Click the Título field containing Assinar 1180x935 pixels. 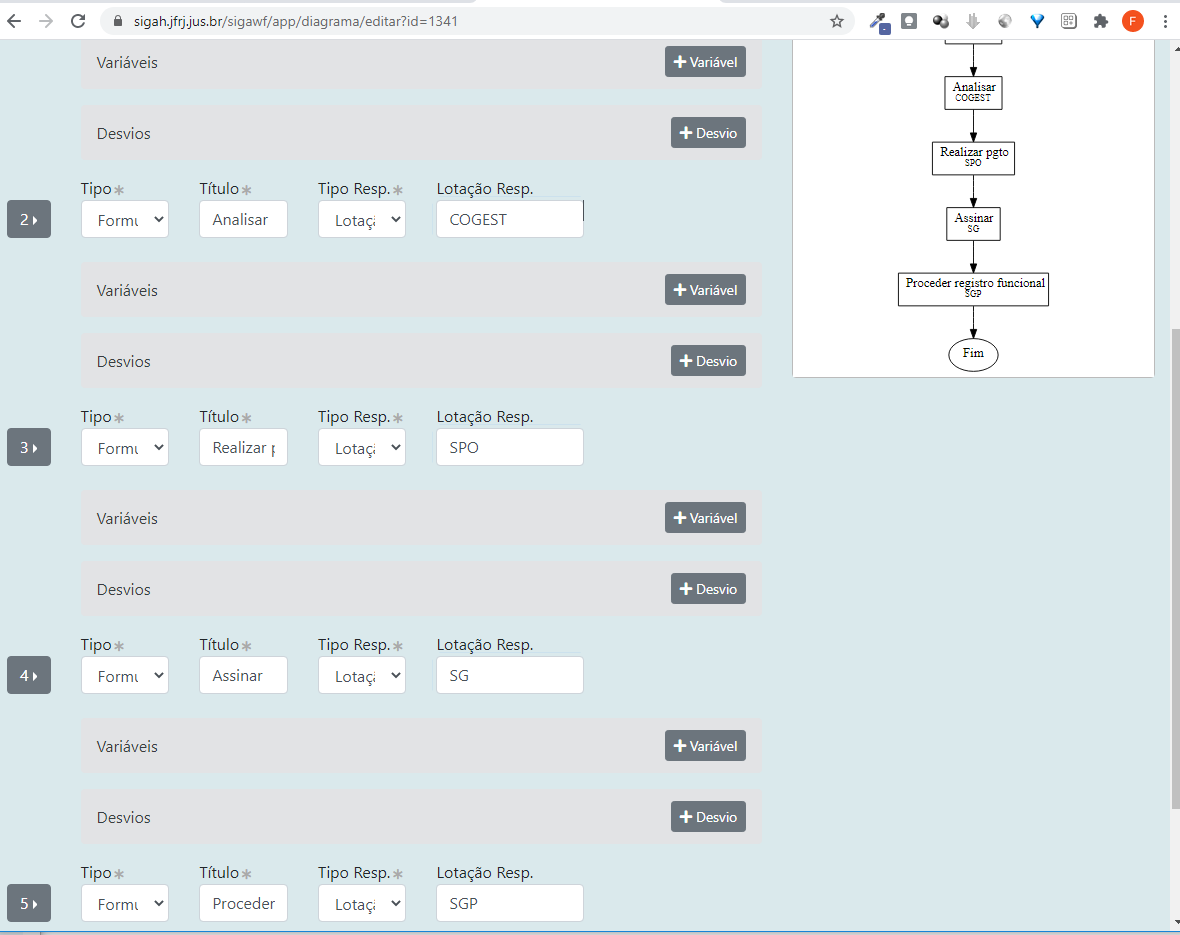point(243,676)
